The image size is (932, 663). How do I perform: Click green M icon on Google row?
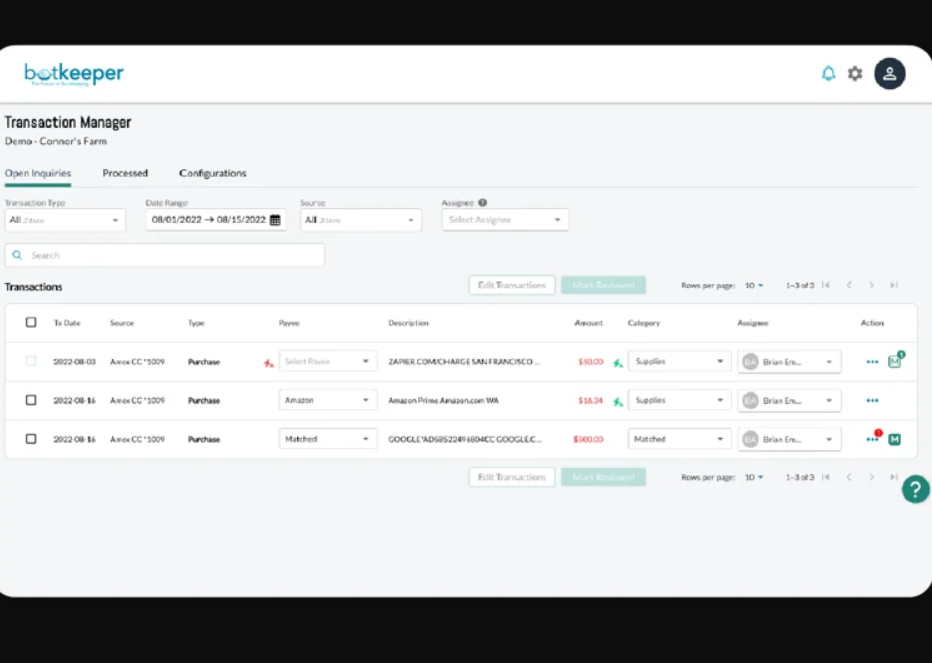tap(895, 439)
